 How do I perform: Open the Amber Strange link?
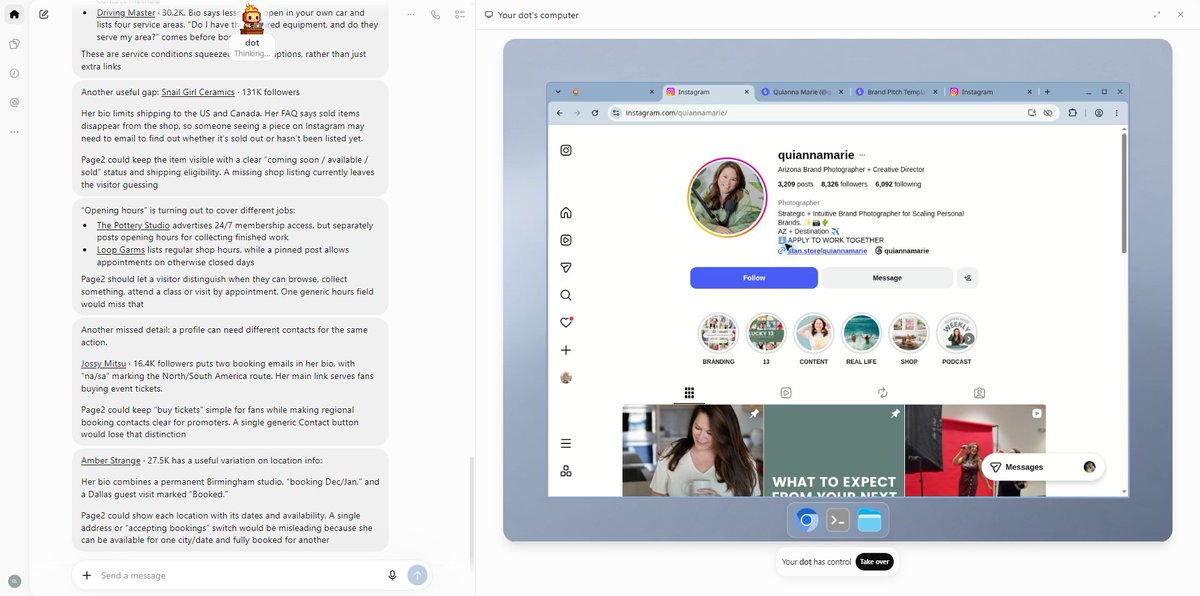[x=111, y=460]
